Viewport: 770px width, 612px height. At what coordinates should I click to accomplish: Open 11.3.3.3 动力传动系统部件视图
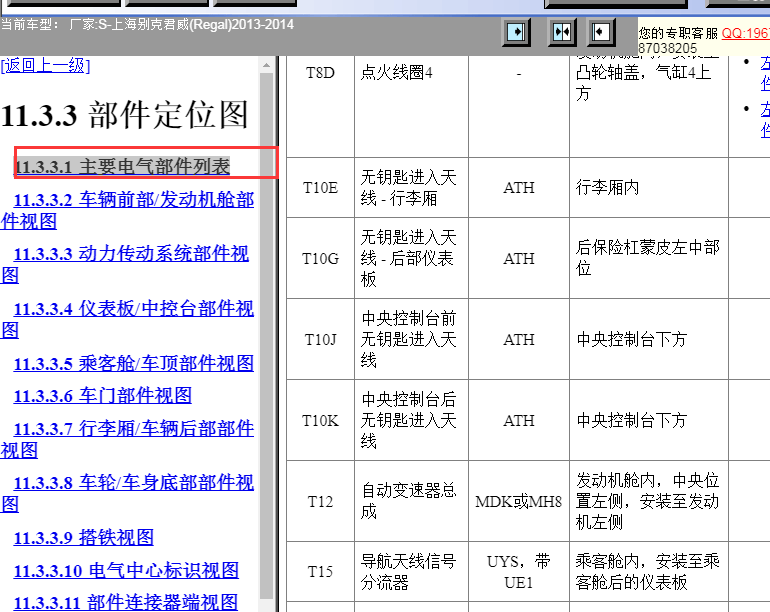[x=125, y=264]
